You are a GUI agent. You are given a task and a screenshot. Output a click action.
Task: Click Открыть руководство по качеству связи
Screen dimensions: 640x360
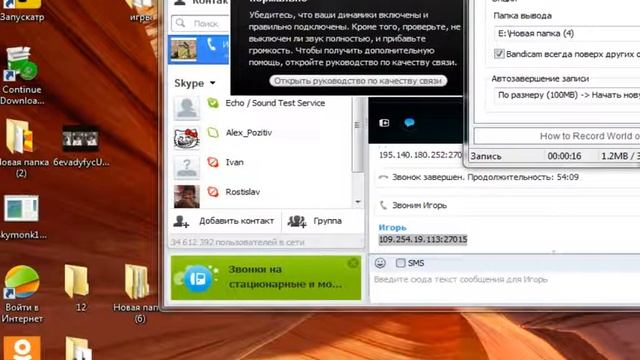[358, 81]
